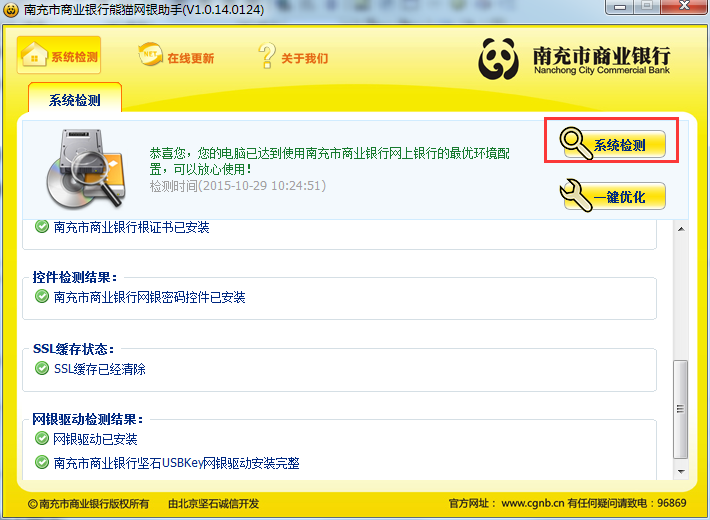Click the official website www.cgnb.cn
Screen dimensions: 710x520
(533, 503)
